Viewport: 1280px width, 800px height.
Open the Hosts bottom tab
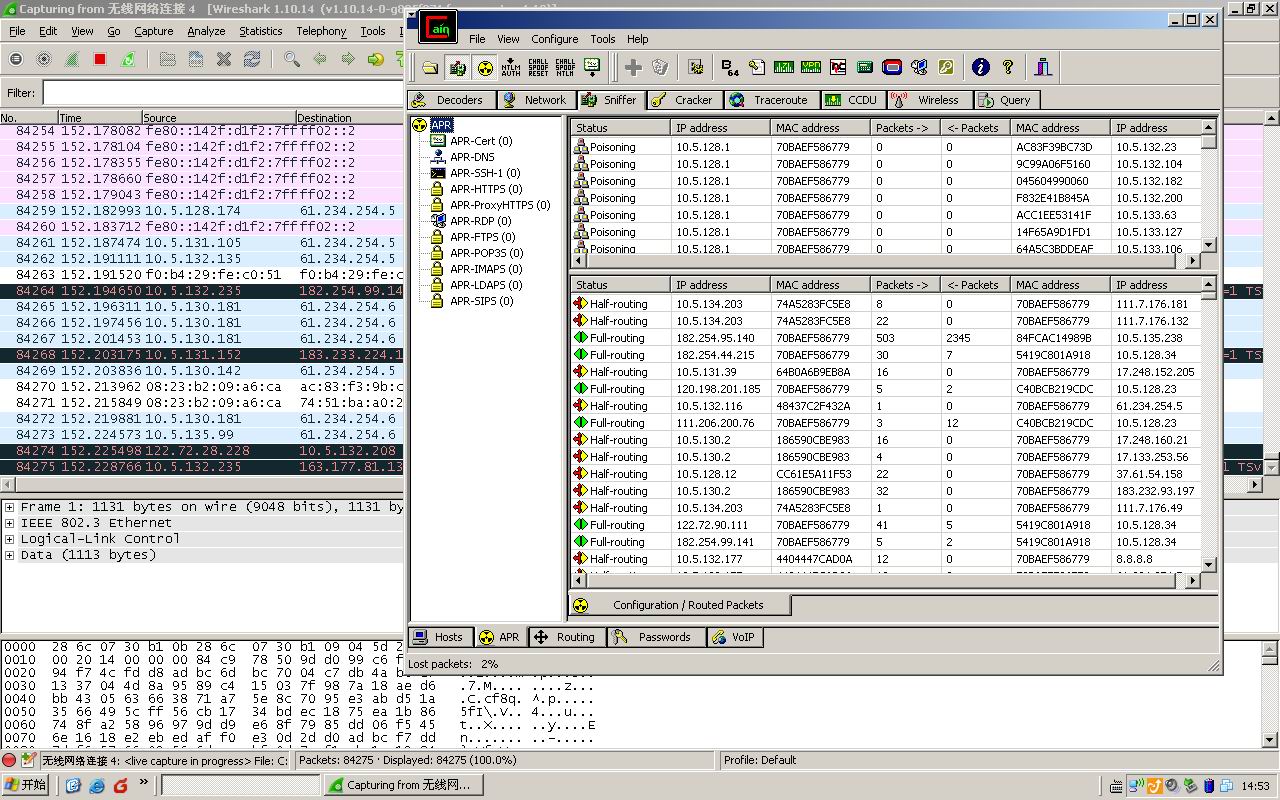click(440, 637)
